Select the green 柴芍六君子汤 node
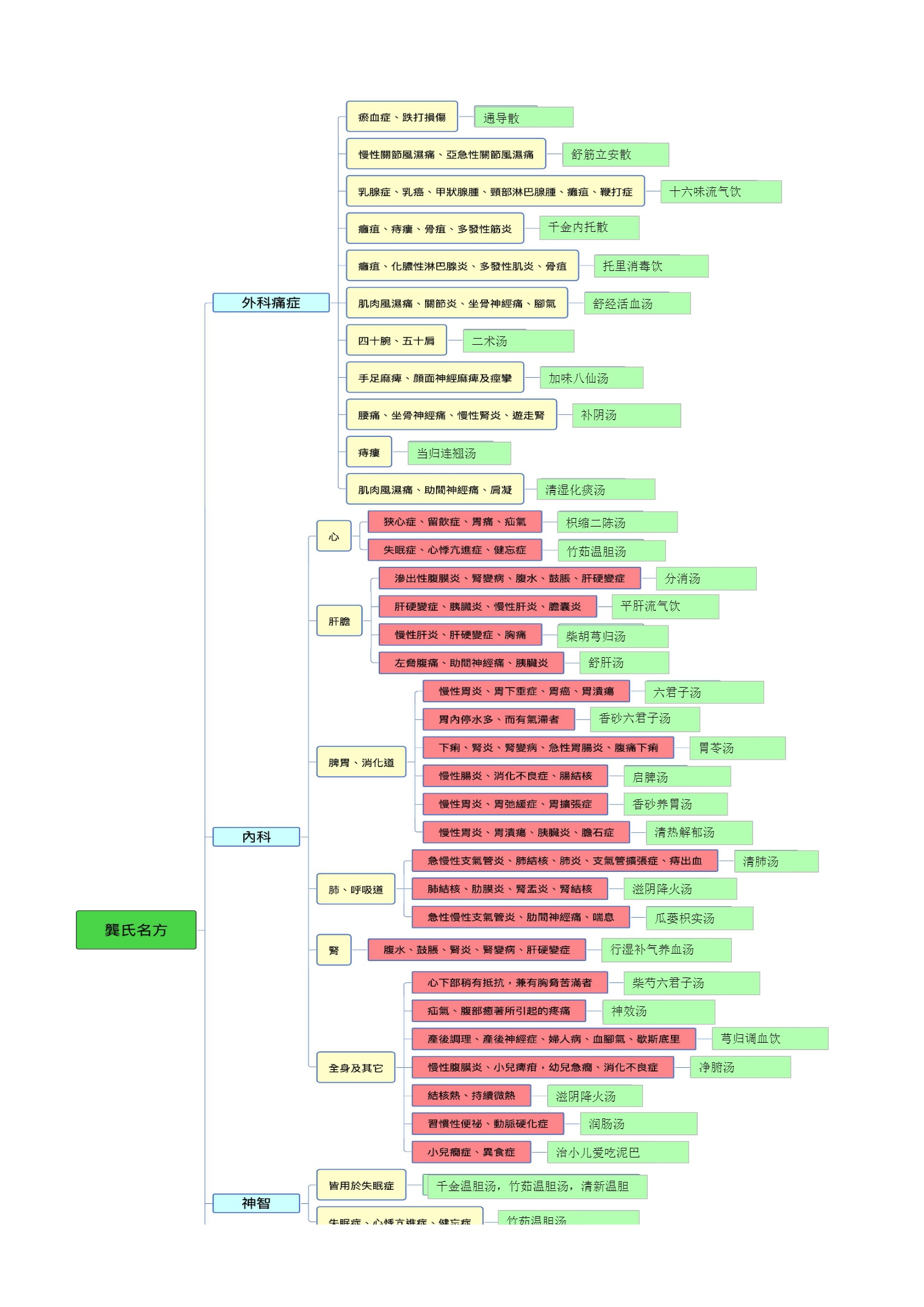 point(692,983)
